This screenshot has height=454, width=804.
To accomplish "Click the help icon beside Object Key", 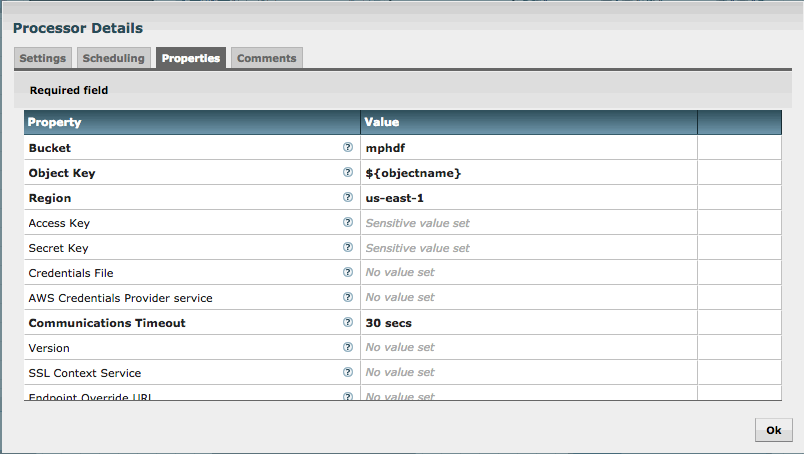I will [x=348, y=172].
